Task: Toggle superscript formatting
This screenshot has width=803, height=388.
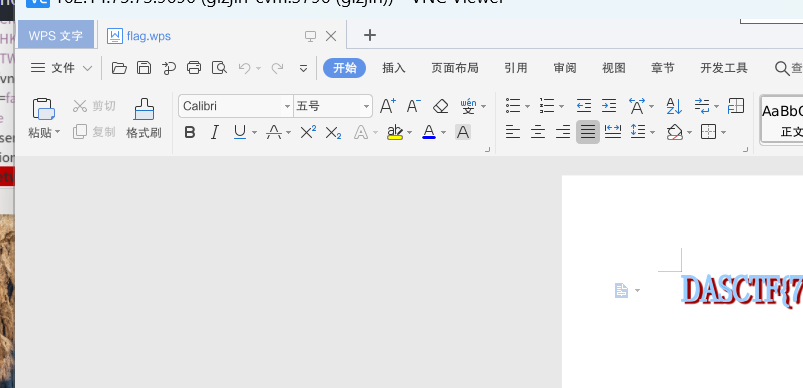Action: pyautogui.click(x=308, y=133)
